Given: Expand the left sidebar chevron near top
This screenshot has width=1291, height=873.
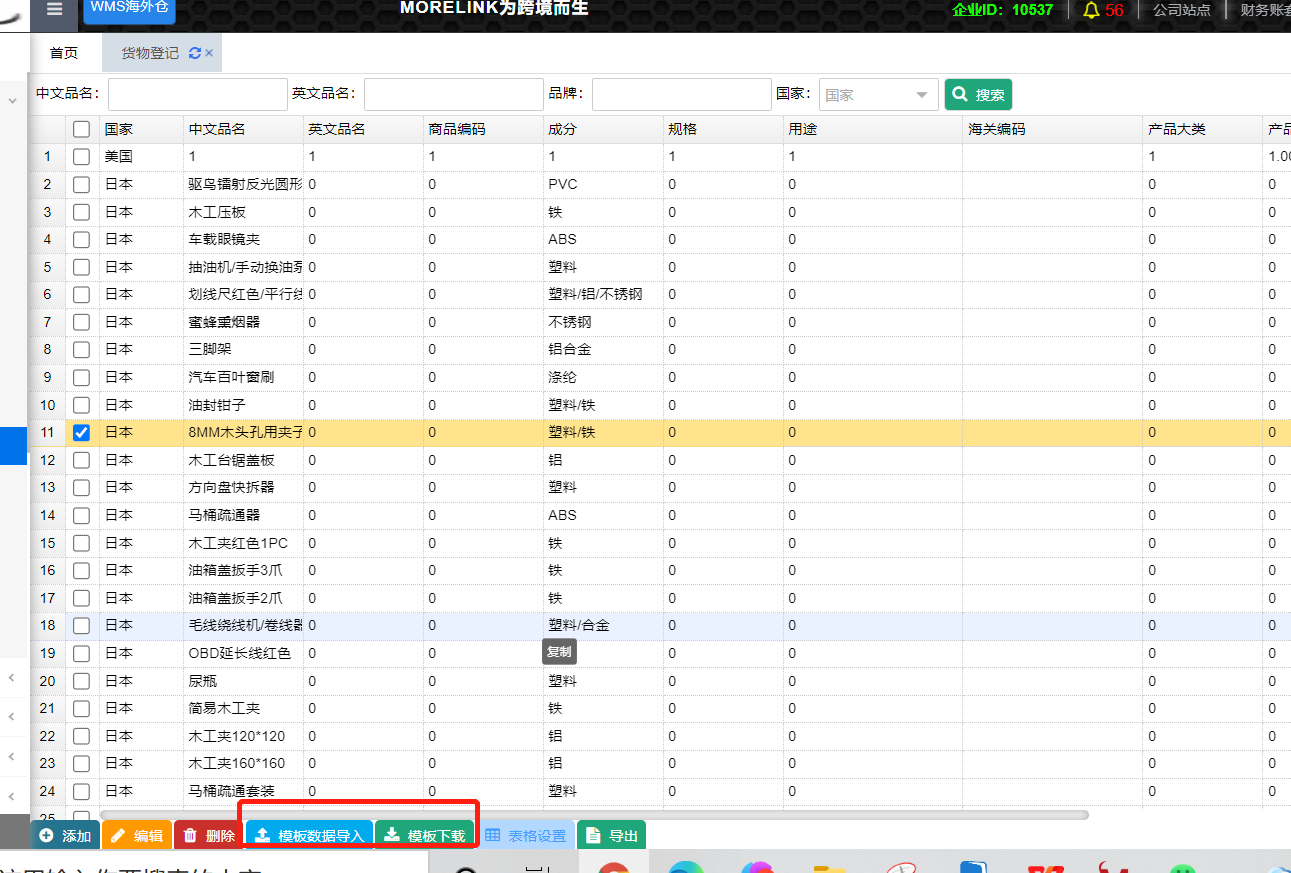Looking at the screenshot, I should tap(13, 101).
